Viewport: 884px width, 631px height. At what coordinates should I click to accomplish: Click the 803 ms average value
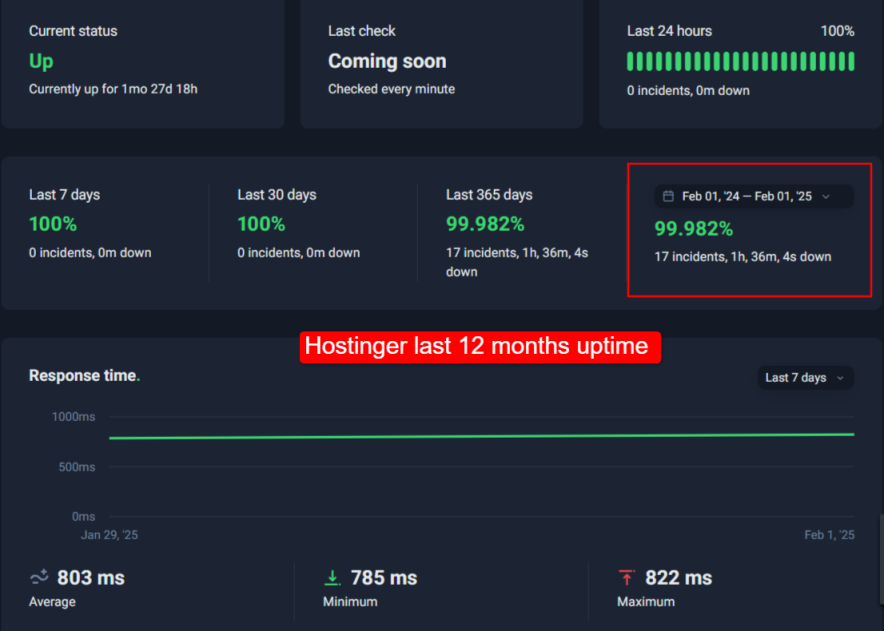[x=91, y=578]
